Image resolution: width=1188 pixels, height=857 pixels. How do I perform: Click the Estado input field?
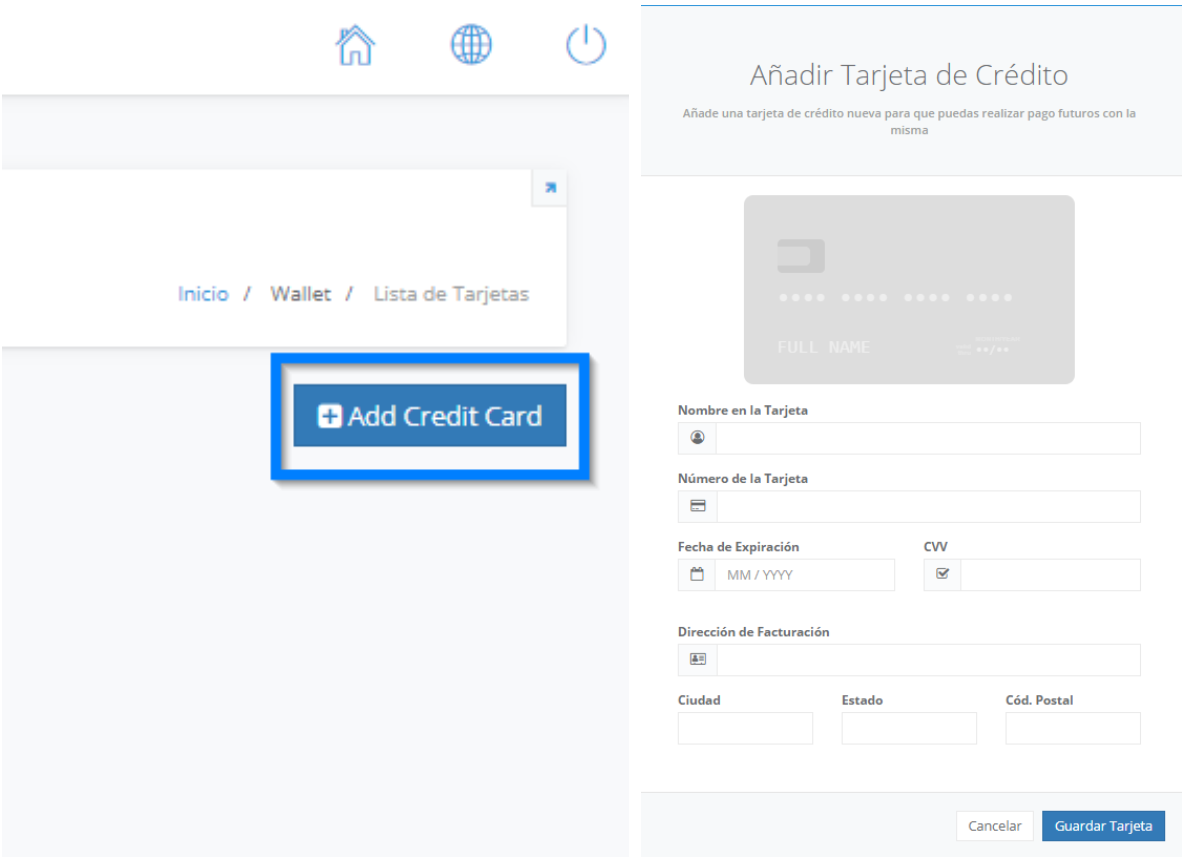[908, 728]
